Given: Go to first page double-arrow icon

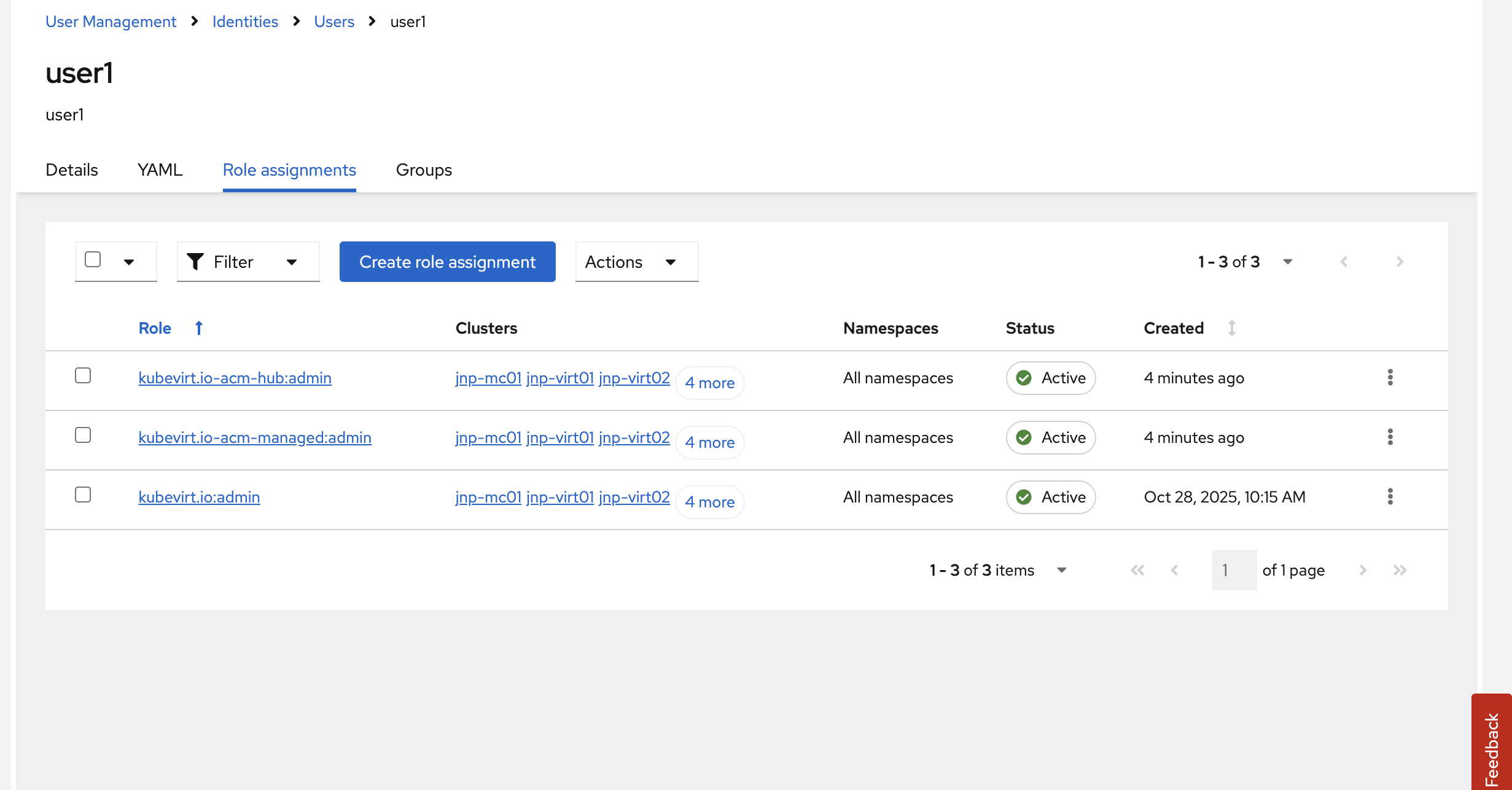Looking at the screenshot, I should (1137, 570).
